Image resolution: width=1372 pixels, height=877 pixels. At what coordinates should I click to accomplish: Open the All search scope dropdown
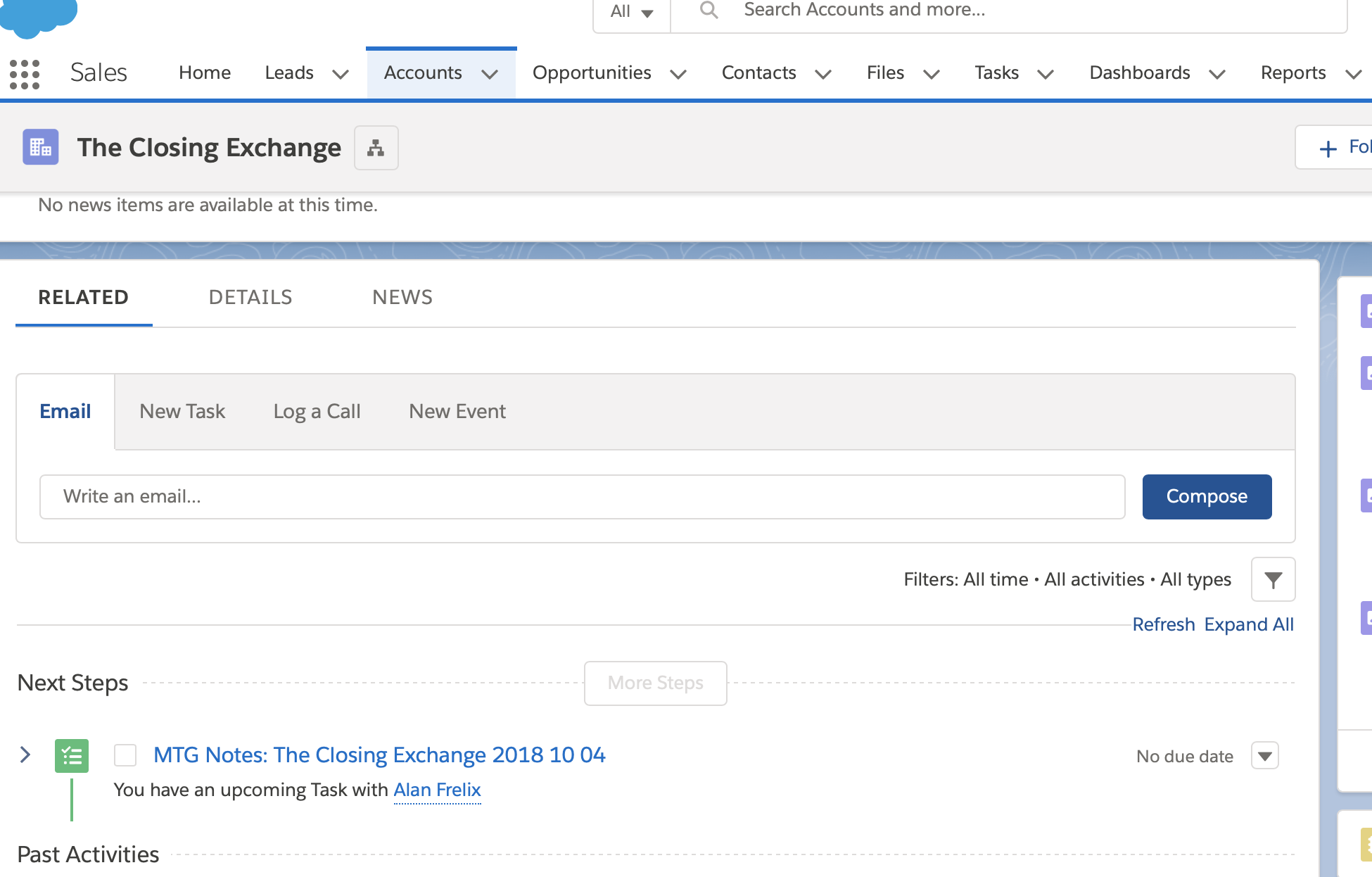click(x=631, y=11)
